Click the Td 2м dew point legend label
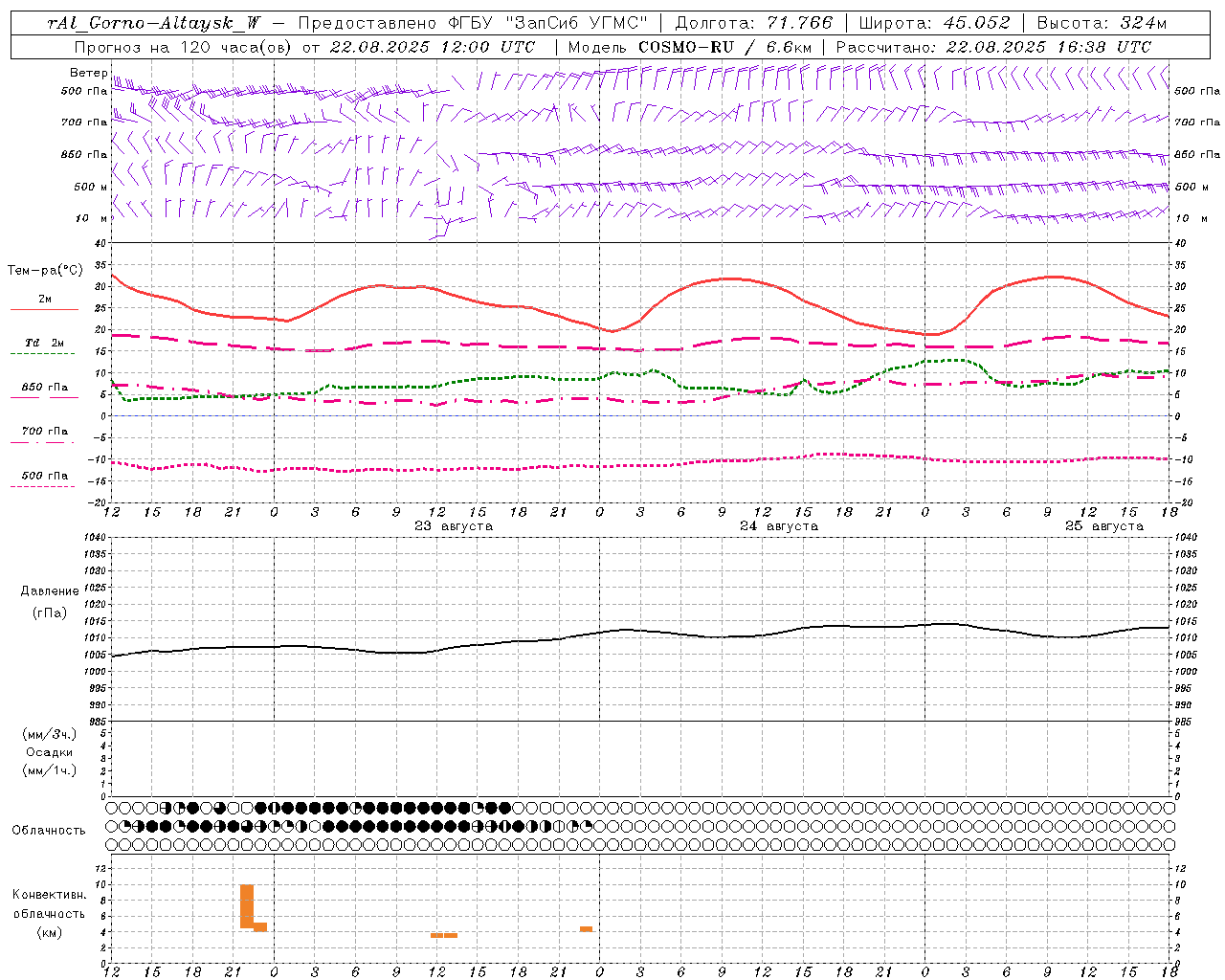 pos(44,343)
